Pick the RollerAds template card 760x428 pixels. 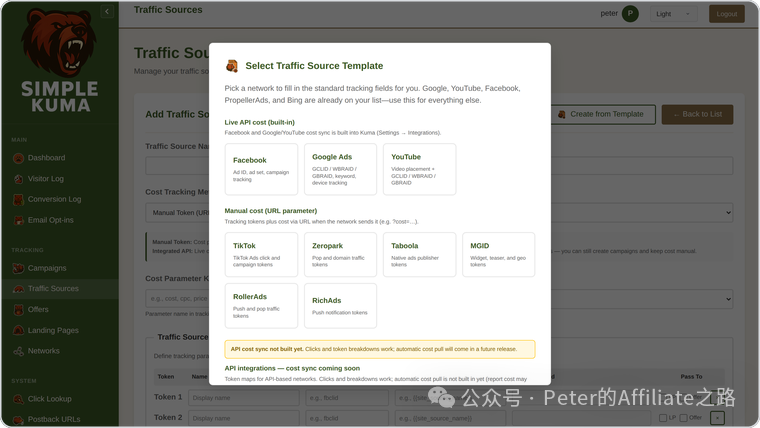261,306
